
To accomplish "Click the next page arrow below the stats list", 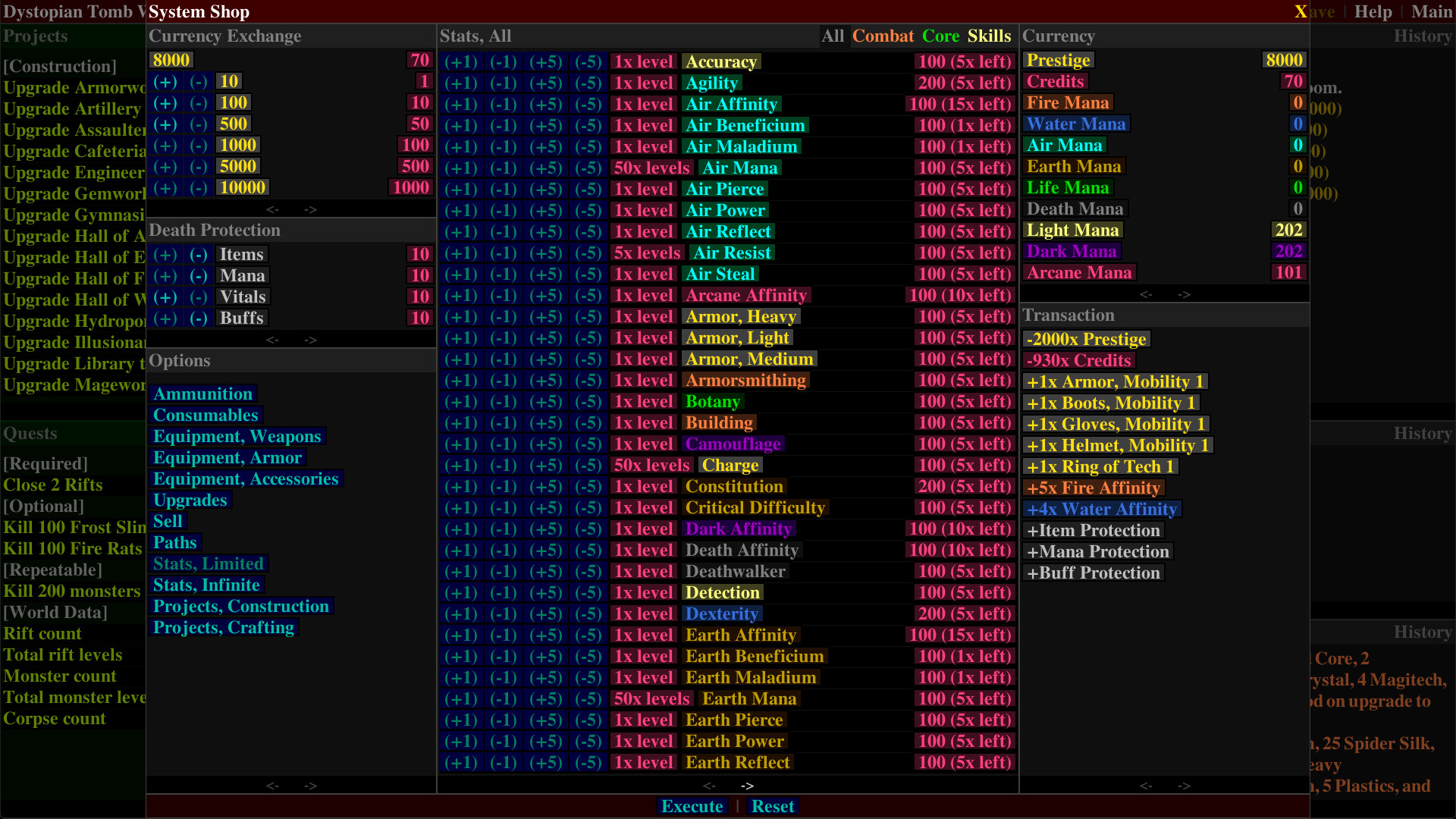I will click(x=747, y=786).
